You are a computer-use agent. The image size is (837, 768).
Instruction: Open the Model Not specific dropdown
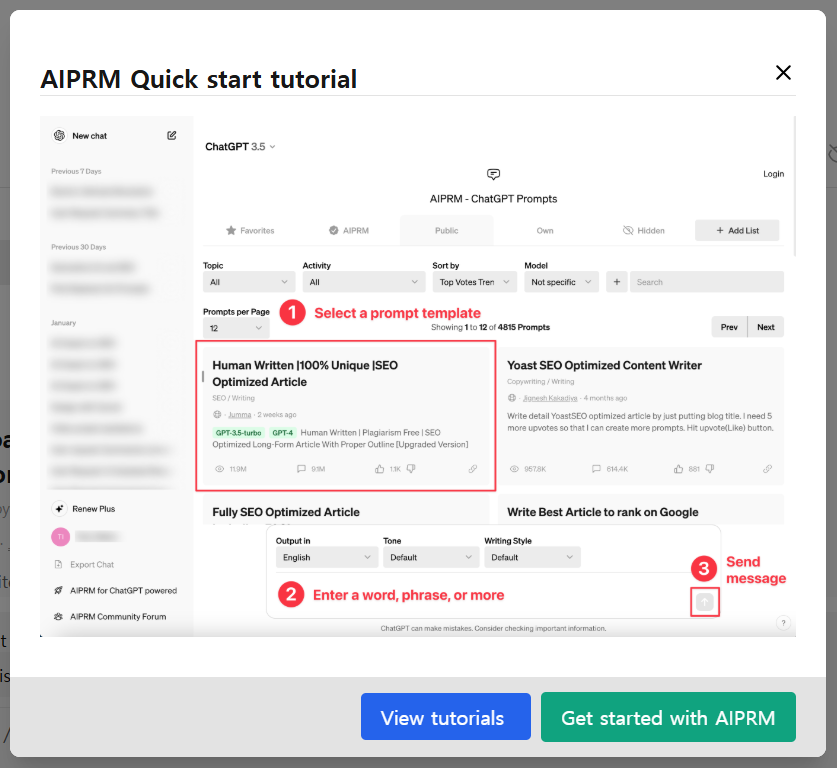click(562, 282)
